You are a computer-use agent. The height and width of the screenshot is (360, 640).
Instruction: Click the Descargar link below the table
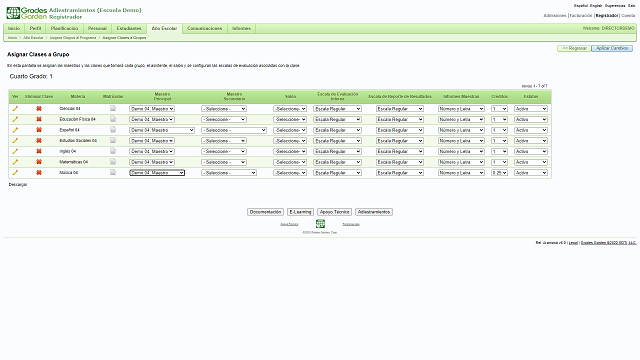[18, 185]
